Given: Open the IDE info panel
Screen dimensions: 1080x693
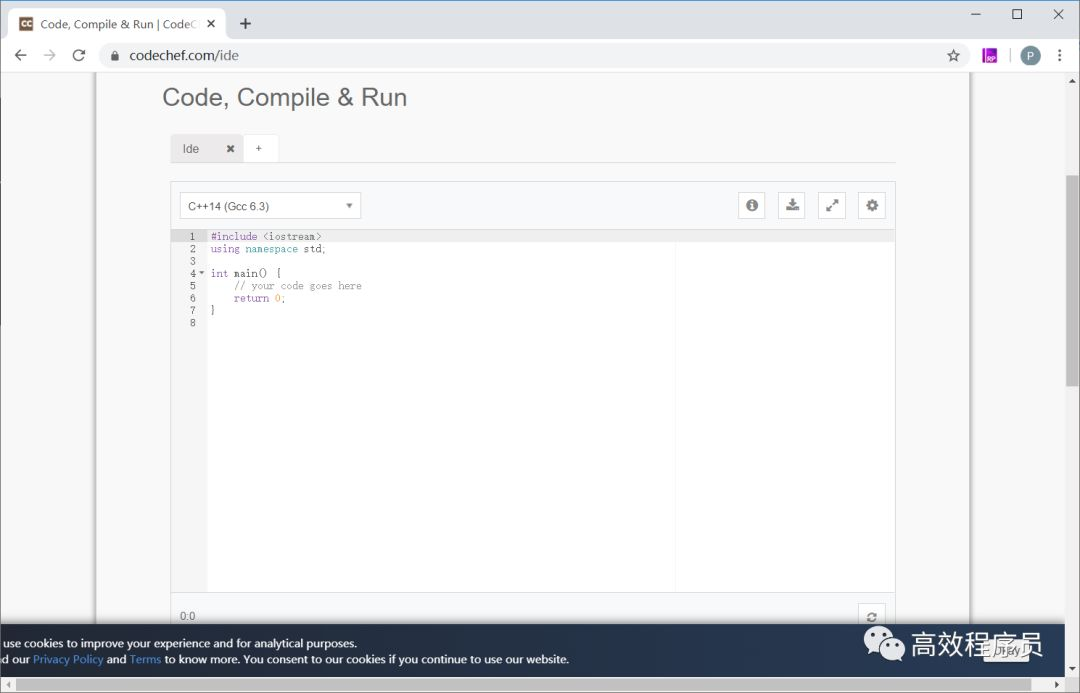Looking at the screenshot, I should (751, 205).
